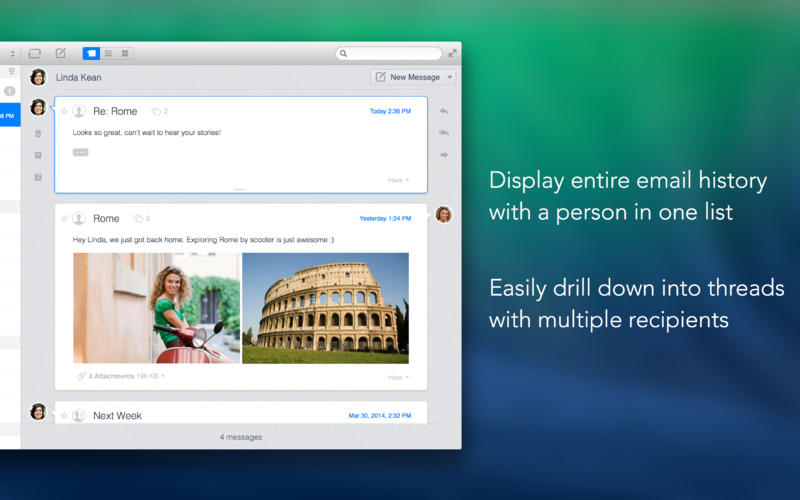Click the archive box icon left of message
The height and width of the screenshot is (500, 800).
(38, 155)
